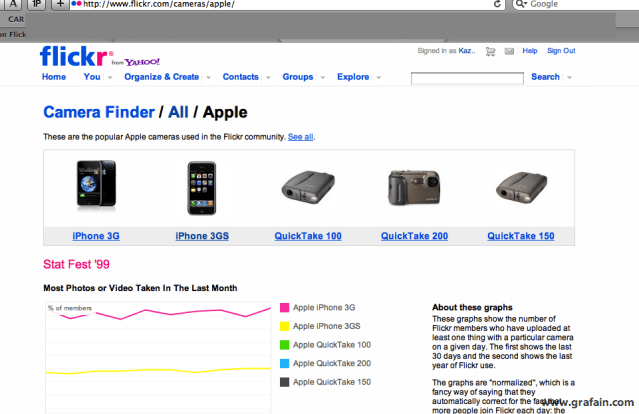Screen dimensions: 639x414
Task: Open the Home menu item
Action: click(x=54, y=77)
